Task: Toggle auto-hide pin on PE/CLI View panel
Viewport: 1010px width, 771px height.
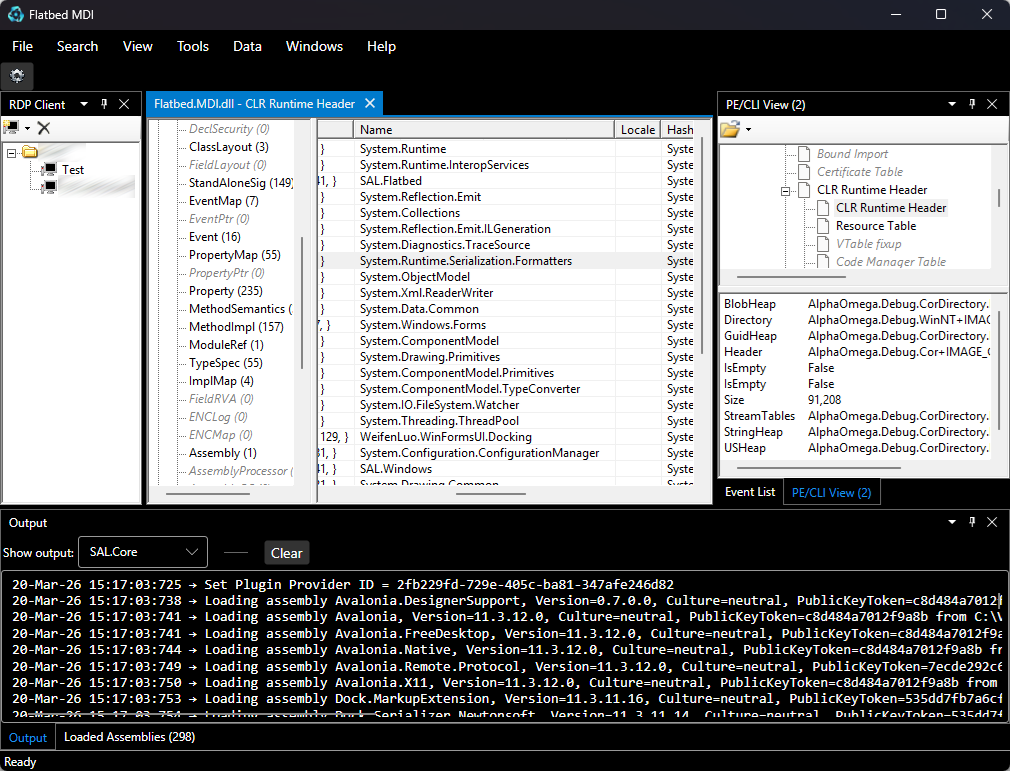Action: [971, 104]
